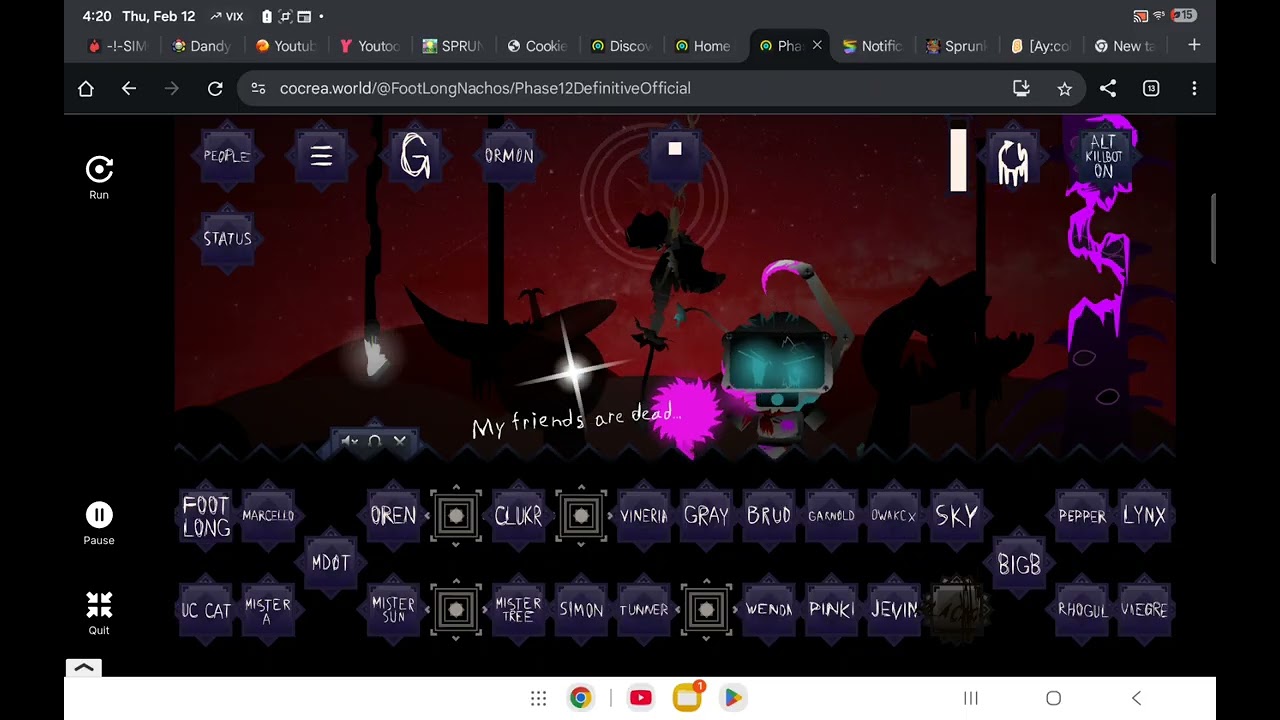Remove the character with the X icon

click(400, 441)
